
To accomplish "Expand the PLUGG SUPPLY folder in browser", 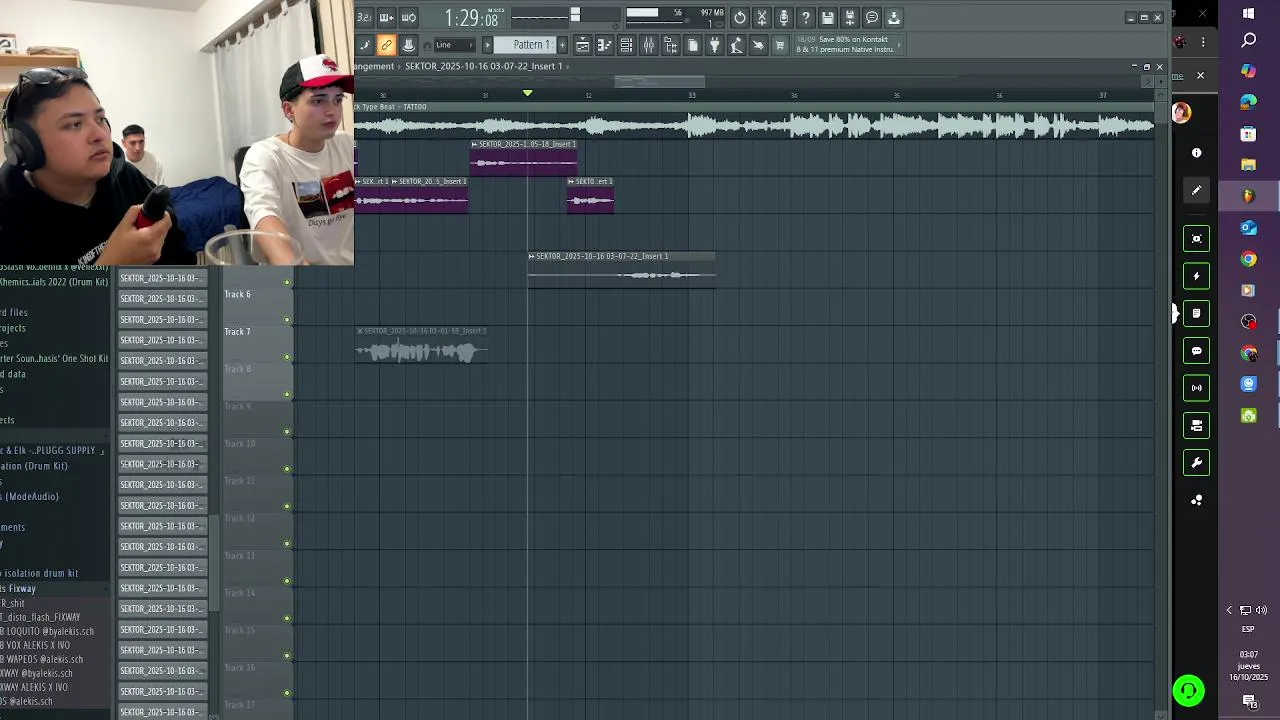I will point(50,451).
